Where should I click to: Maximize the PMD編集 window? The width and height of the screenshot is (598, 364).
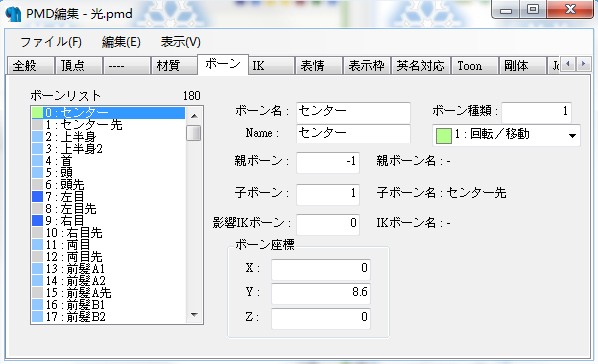(x=533, y=10)
